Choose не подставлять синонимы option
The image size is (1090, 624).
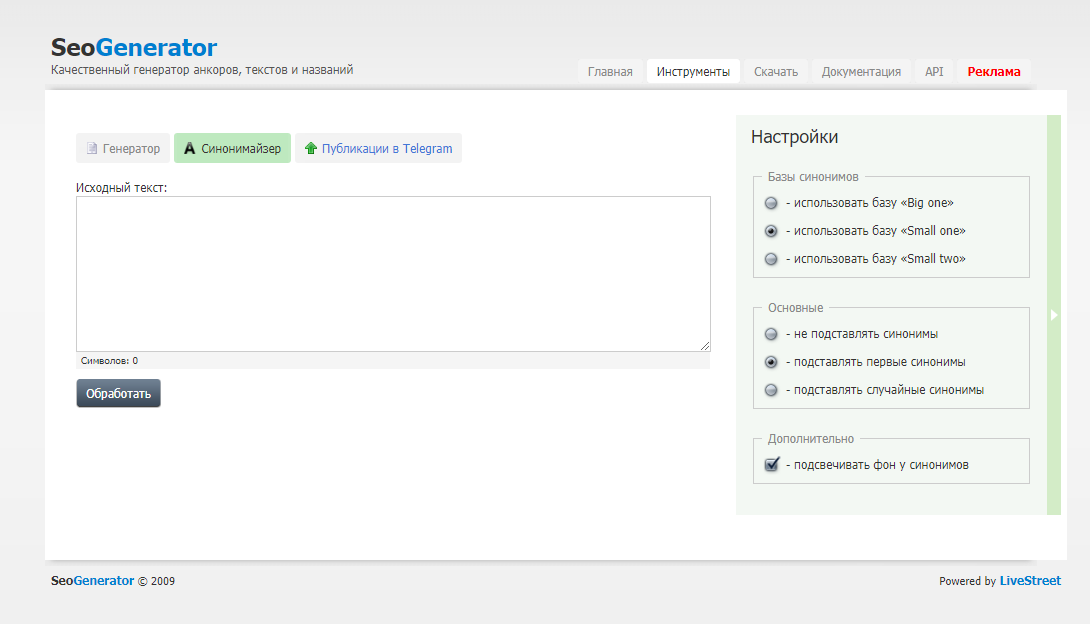(x=771, y=334)
